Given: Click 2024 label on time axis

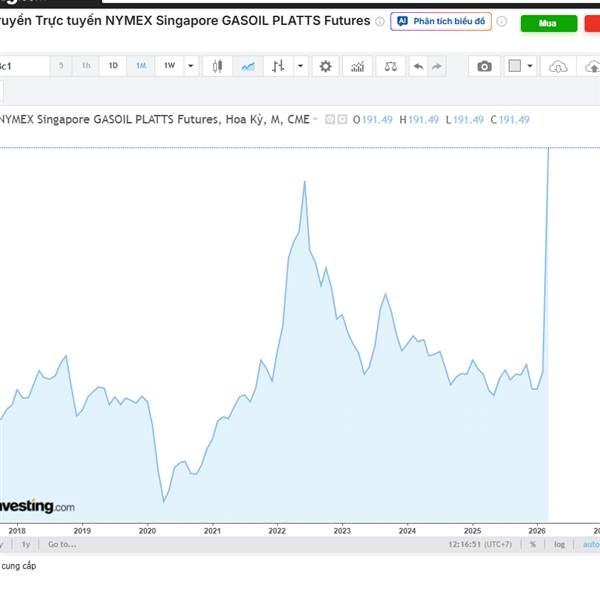Looking at the screenshot, I should 407,531.
